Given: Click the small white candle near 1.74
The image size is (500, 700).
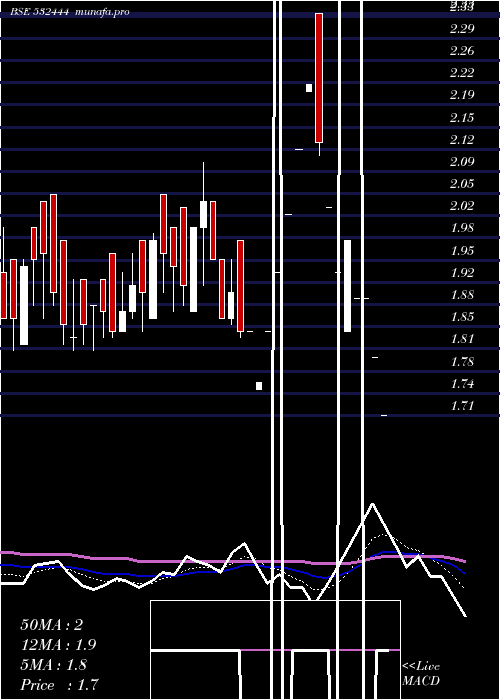Looking at the screenshot, I should (x=259, y=386).
